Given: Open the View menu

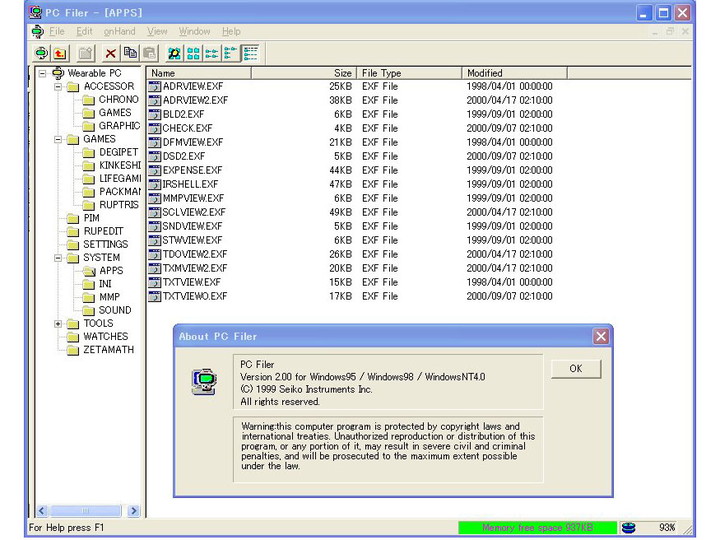Looking at the screenshot, I should [x=157, y=31].
